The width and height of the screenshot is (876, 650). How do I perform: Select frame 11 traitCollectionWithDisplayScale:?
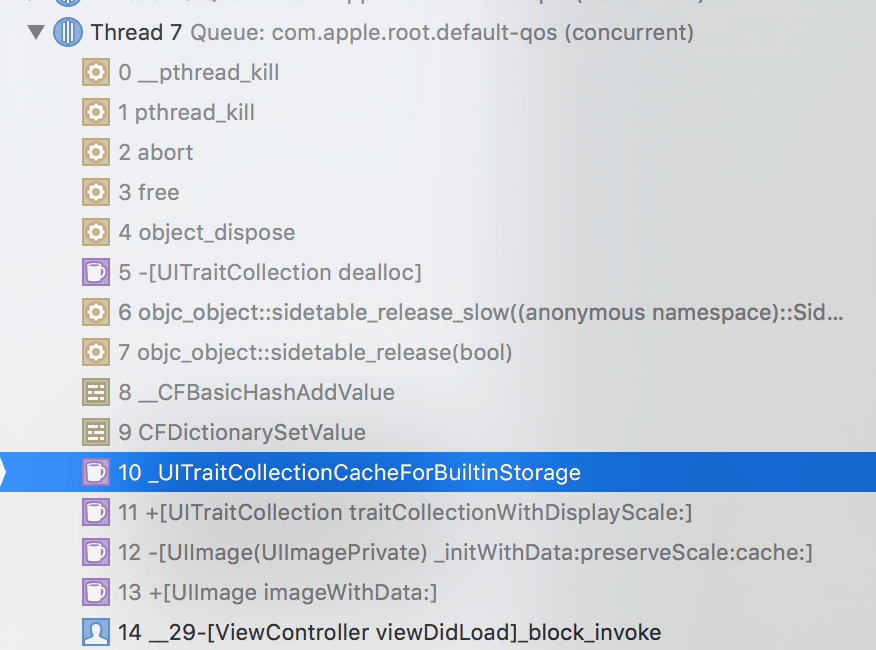pyautogui.click(x=405, y=512)
